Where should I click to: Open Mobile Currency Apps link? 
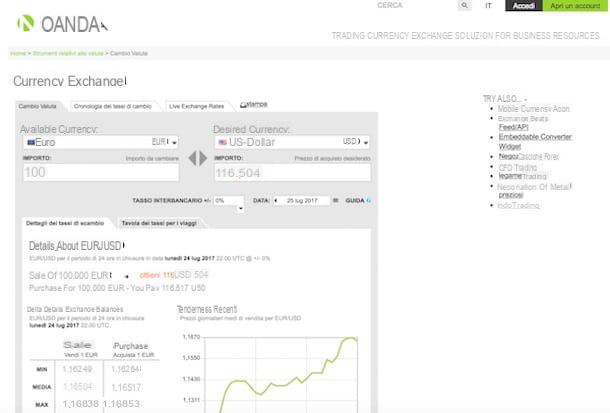point(534,109)
